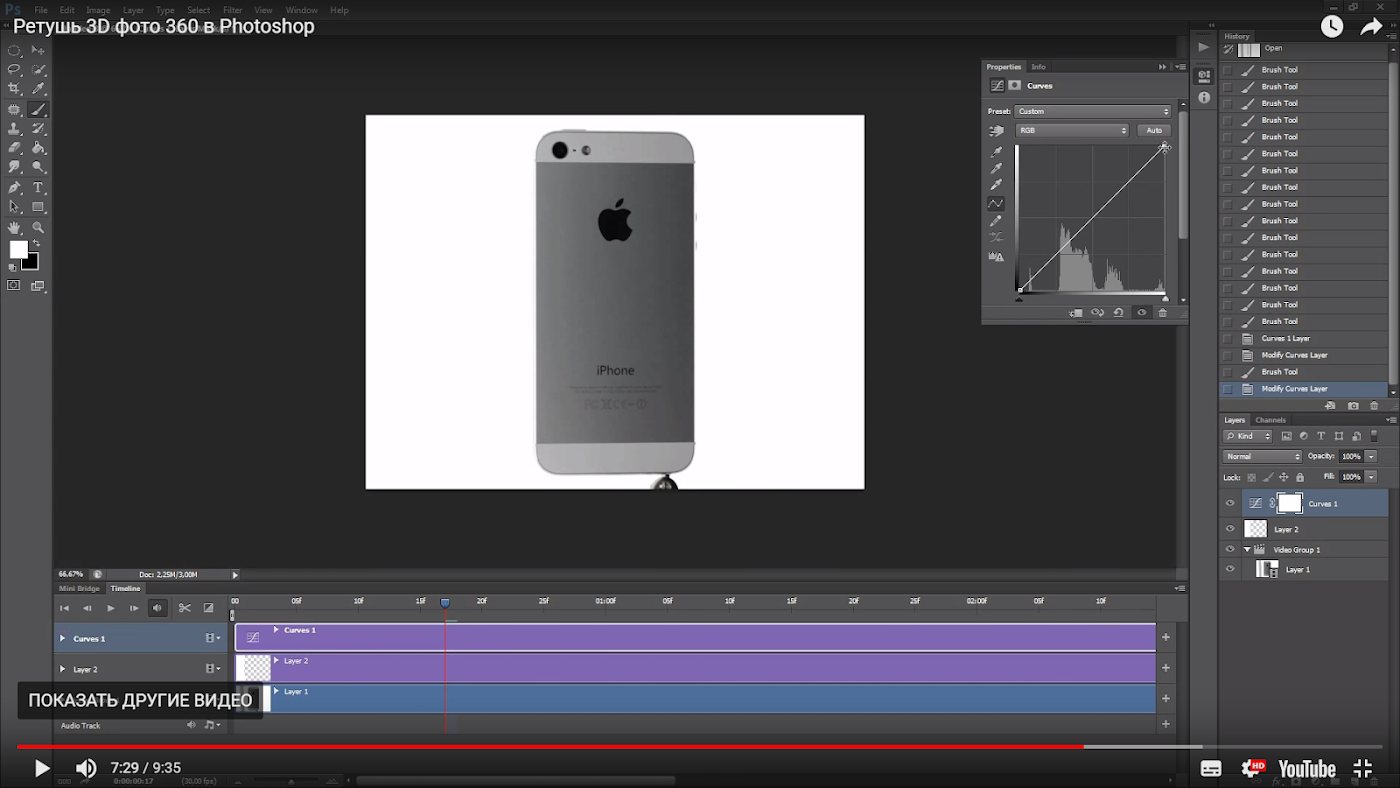The width and height of the screenshot is (1400, 788).
Task: Reset Curves adjustment to defaults
Action: tap(1119, 313)
